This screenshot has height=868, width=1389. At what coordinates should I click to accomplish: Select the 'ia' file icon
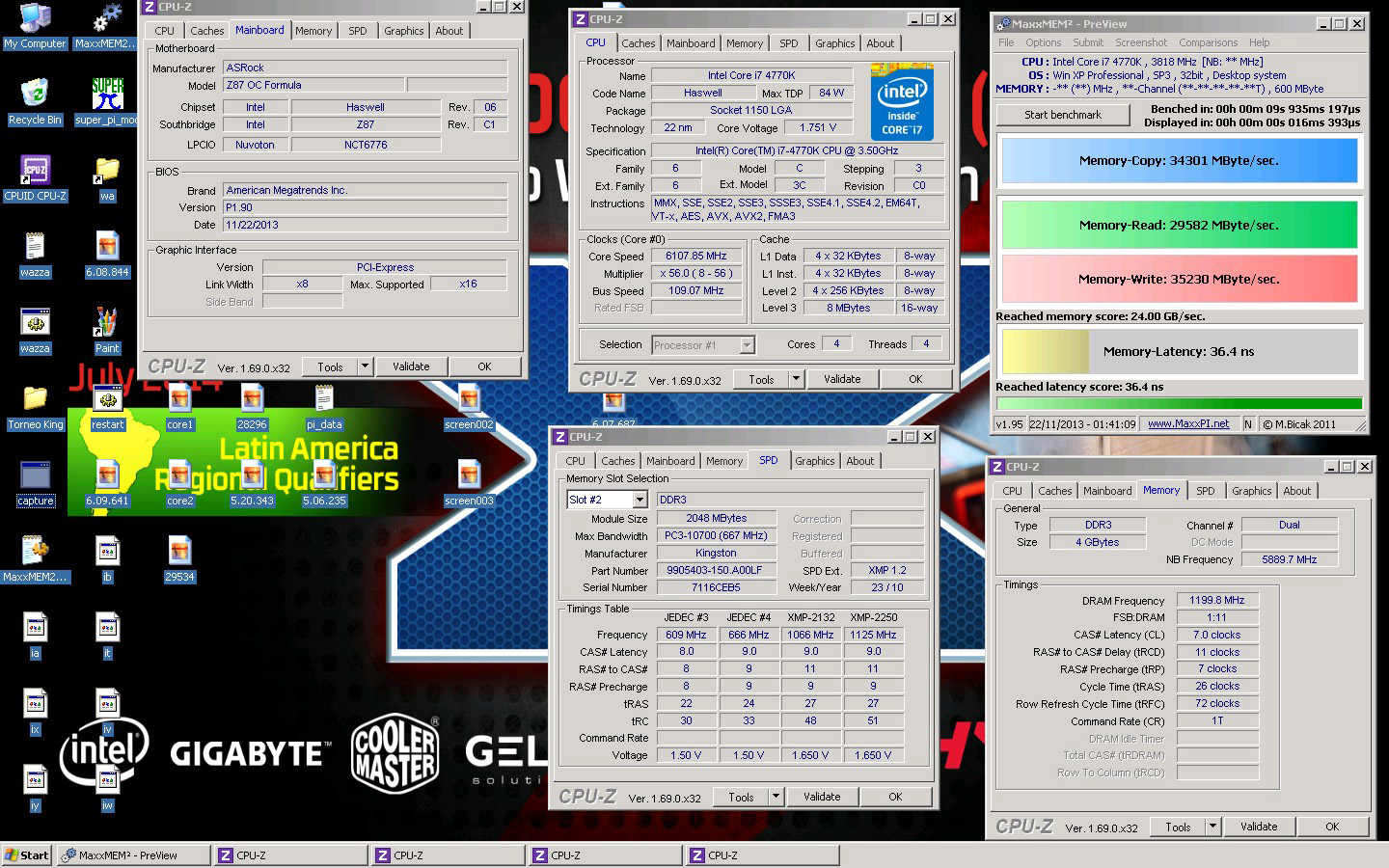35,635
